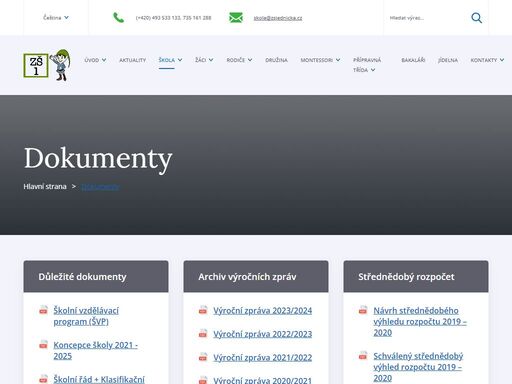Click the green phone icon
The height and width of the screenshot is (384, 512).
(118, 17)
